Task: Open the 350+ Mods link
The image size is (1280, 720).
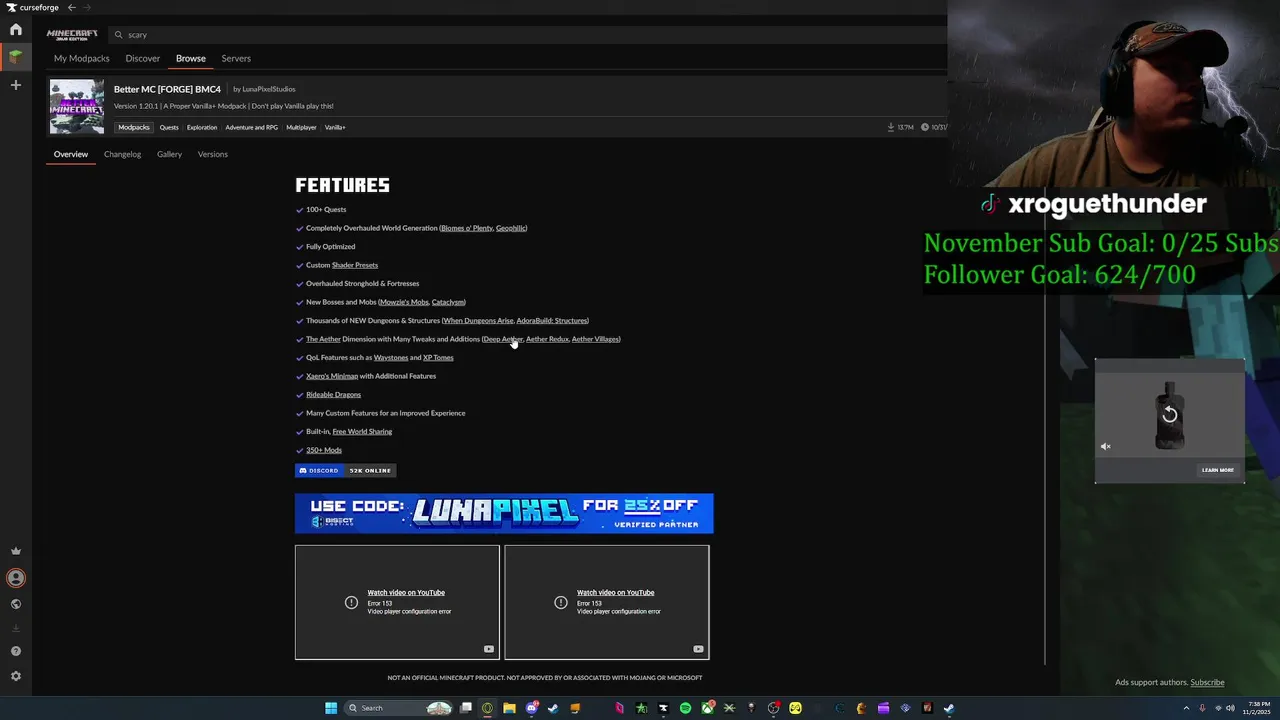Action: click(324, 450)
